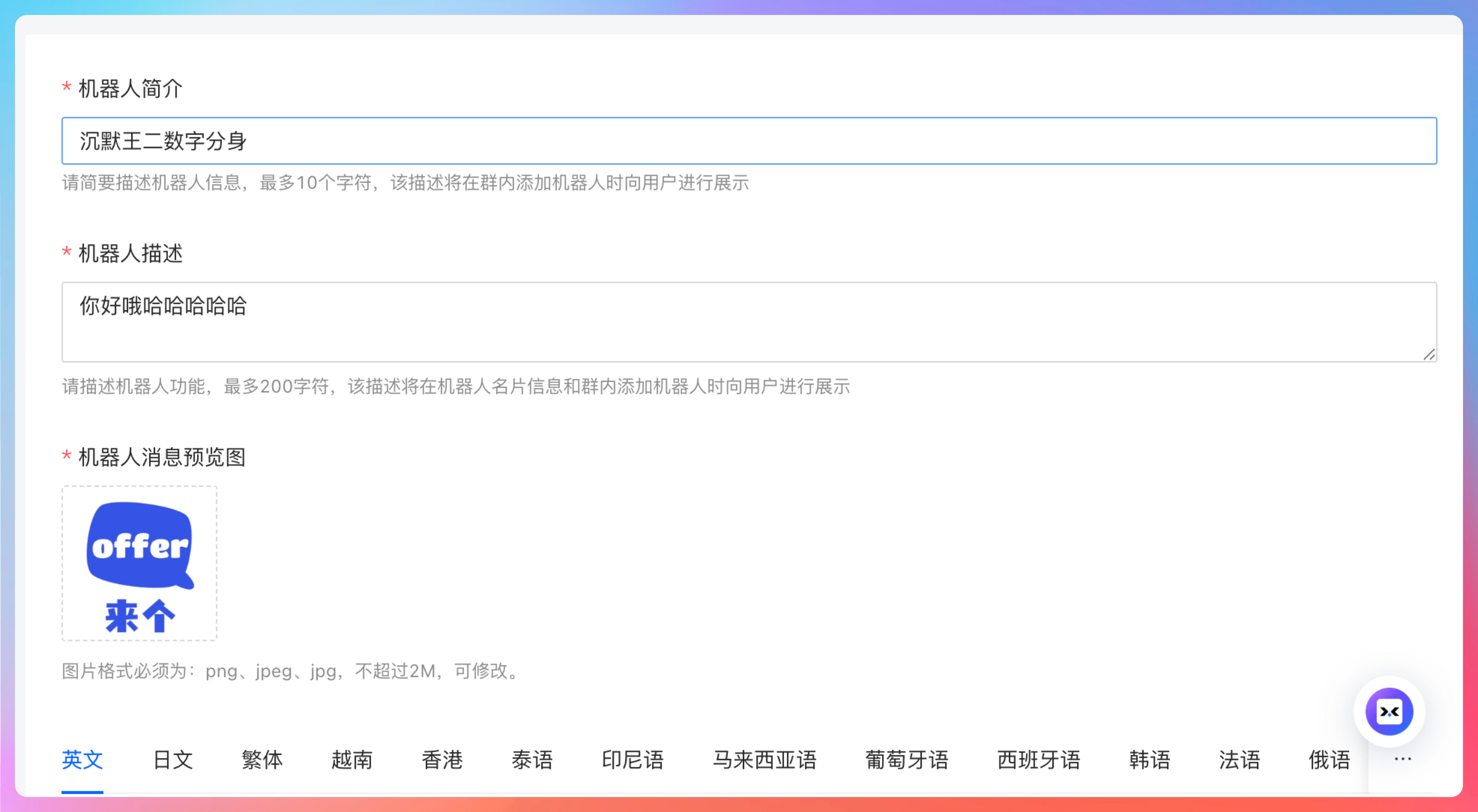This screenshot has height=812, width=1478.
Task: Open the 香港 tab
Action: pos(442,760)
